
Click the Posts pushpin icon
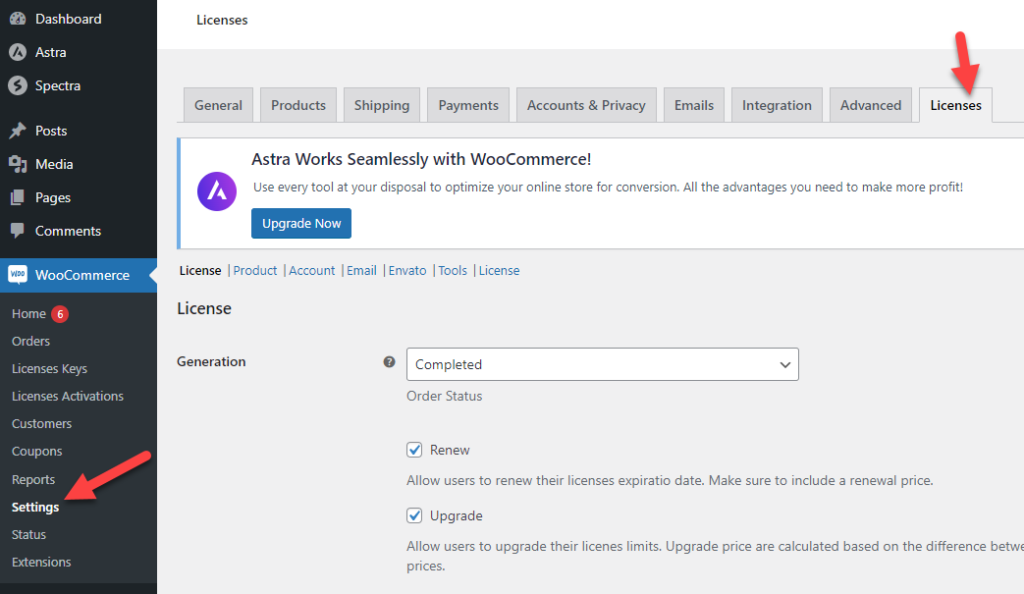tap(18, 131)
